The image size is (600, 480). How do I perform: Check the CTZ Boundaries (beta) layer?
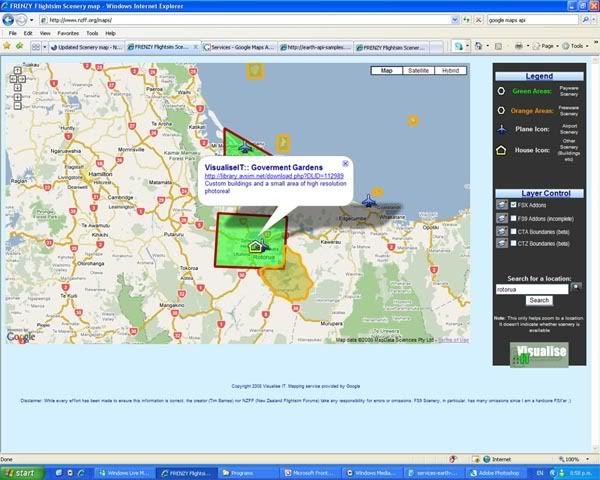pyautogui.click(x=512, y=243)
